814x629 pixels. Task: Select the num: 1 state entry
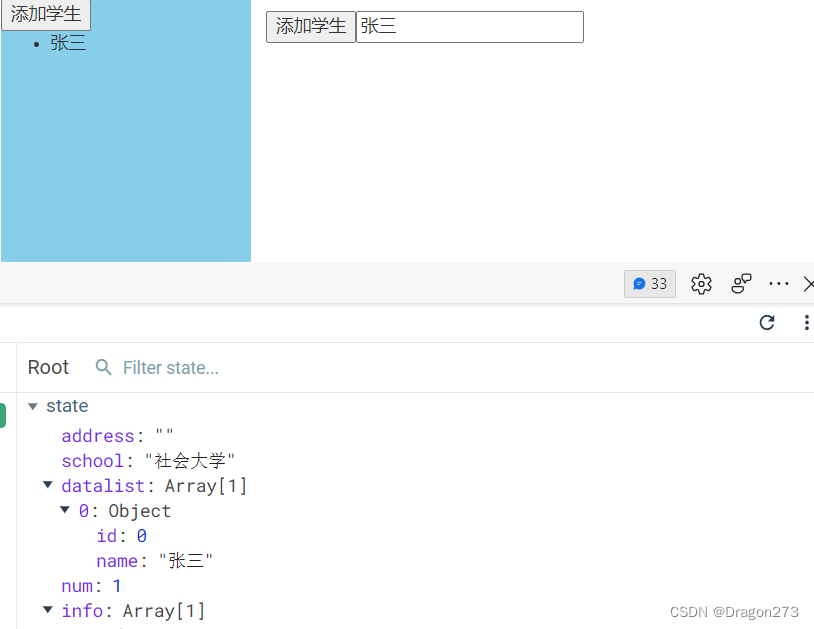pyautogui.click(x=91, y=586)
